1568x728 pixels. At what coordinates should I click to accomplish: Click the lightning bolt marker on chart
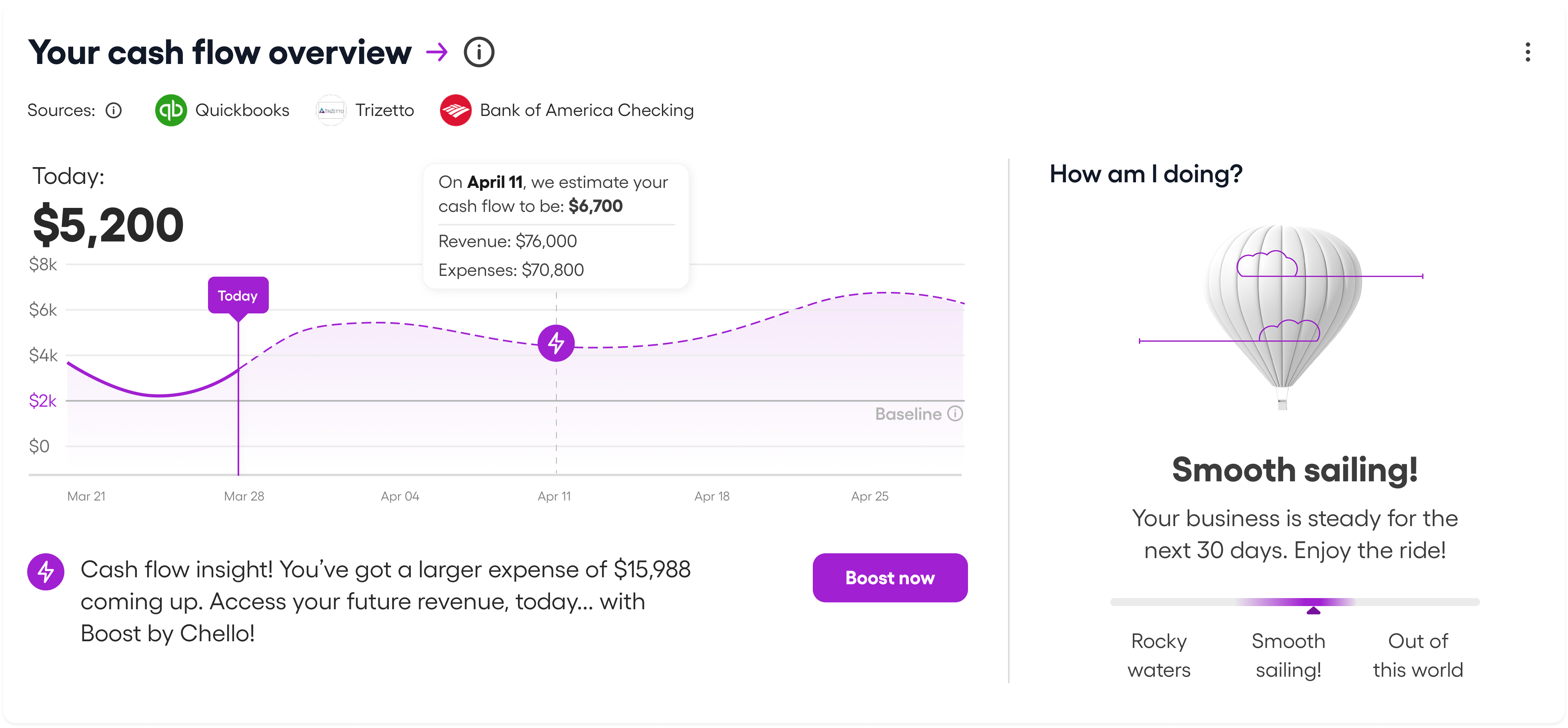(556, 343)
